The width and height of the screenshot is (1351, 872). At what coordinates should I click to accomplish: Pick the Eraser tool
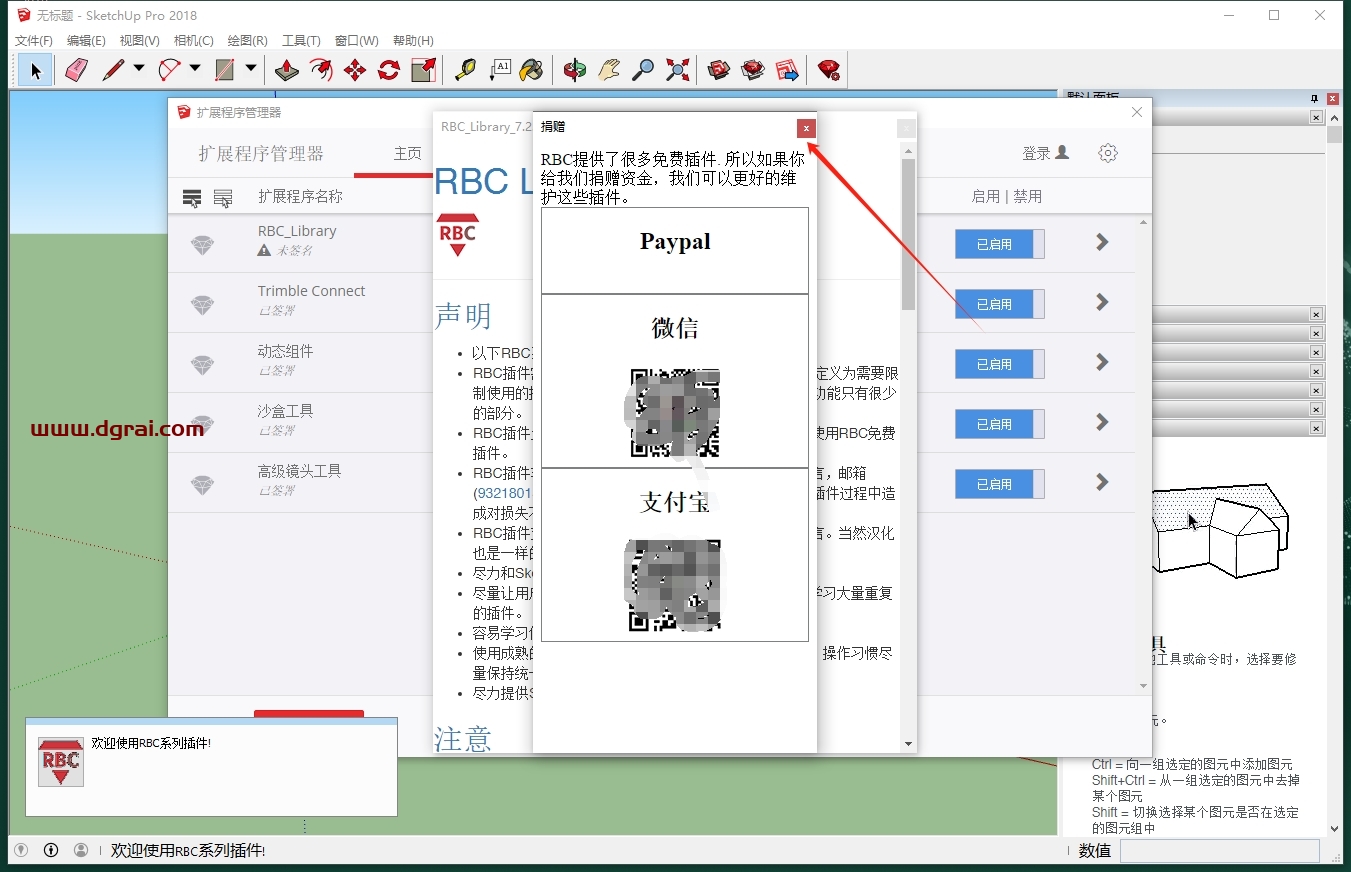[76, 70]
